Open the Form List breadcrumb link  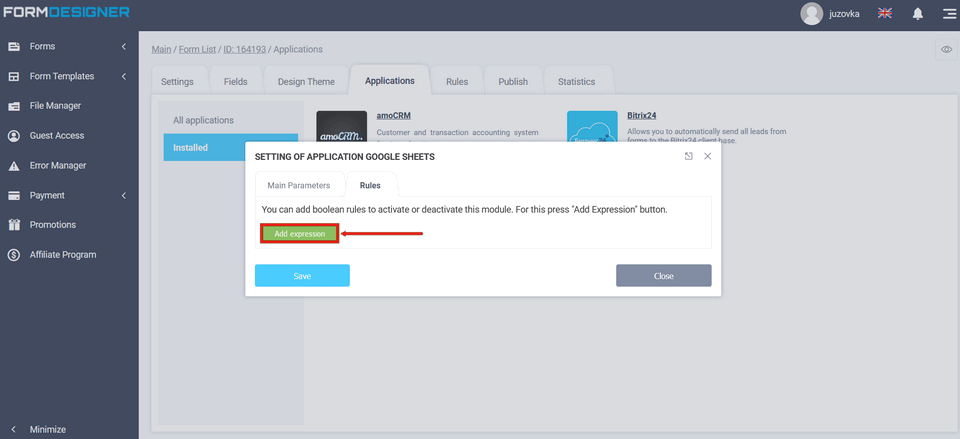tap(198, 49)
